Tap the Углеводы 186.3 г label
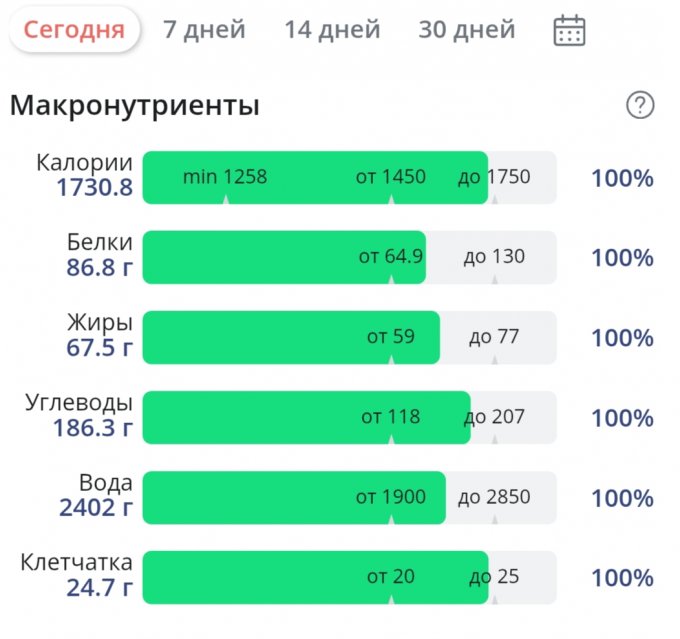The width and height of the screenshot is (680, 639). [79, 415]
